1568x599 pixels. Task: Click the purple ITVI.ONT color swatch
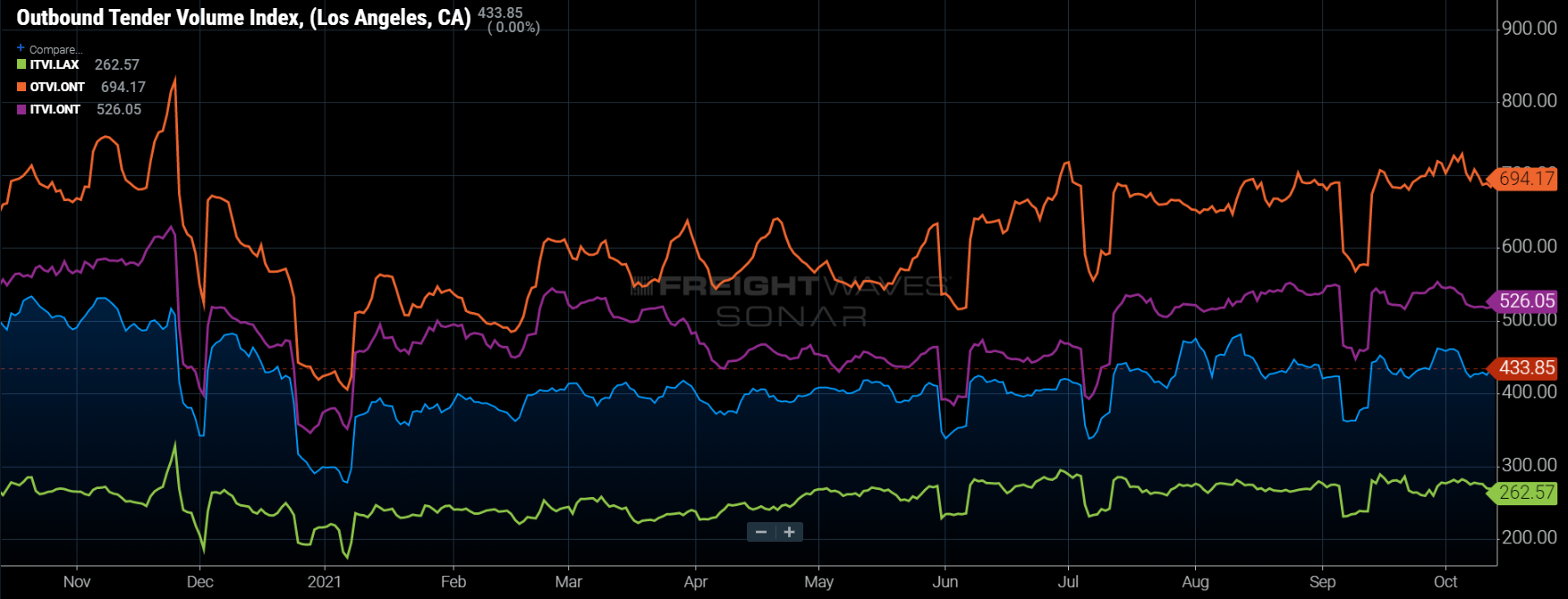[21, 109]
